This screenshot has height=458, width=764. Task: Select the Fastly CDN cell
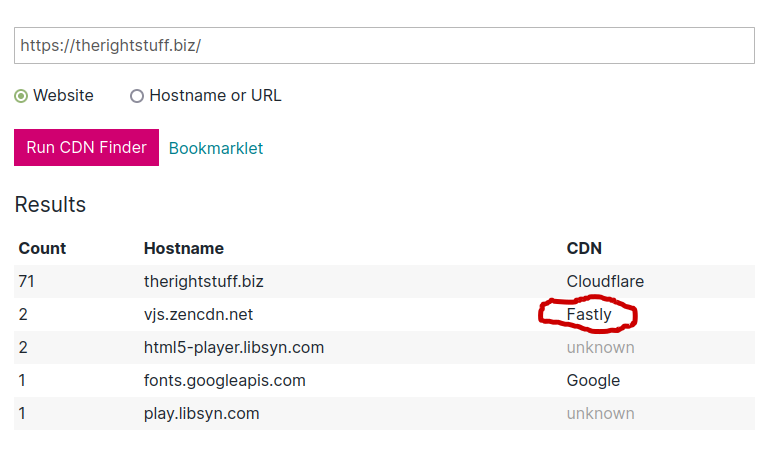589,315
